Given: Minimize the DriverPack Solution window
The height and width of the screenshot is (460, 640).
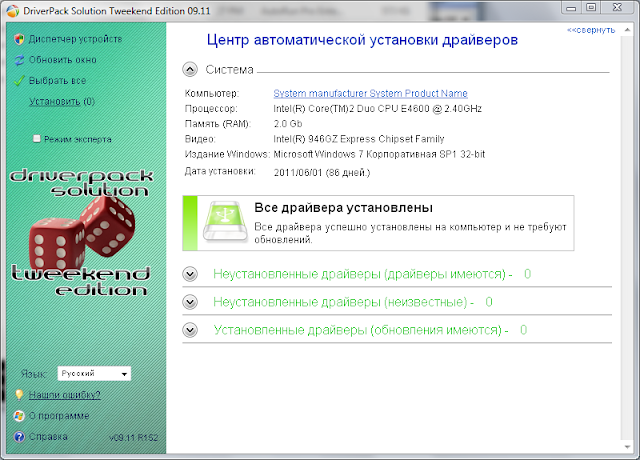Looking at the screenshot, I should [571, 8].
